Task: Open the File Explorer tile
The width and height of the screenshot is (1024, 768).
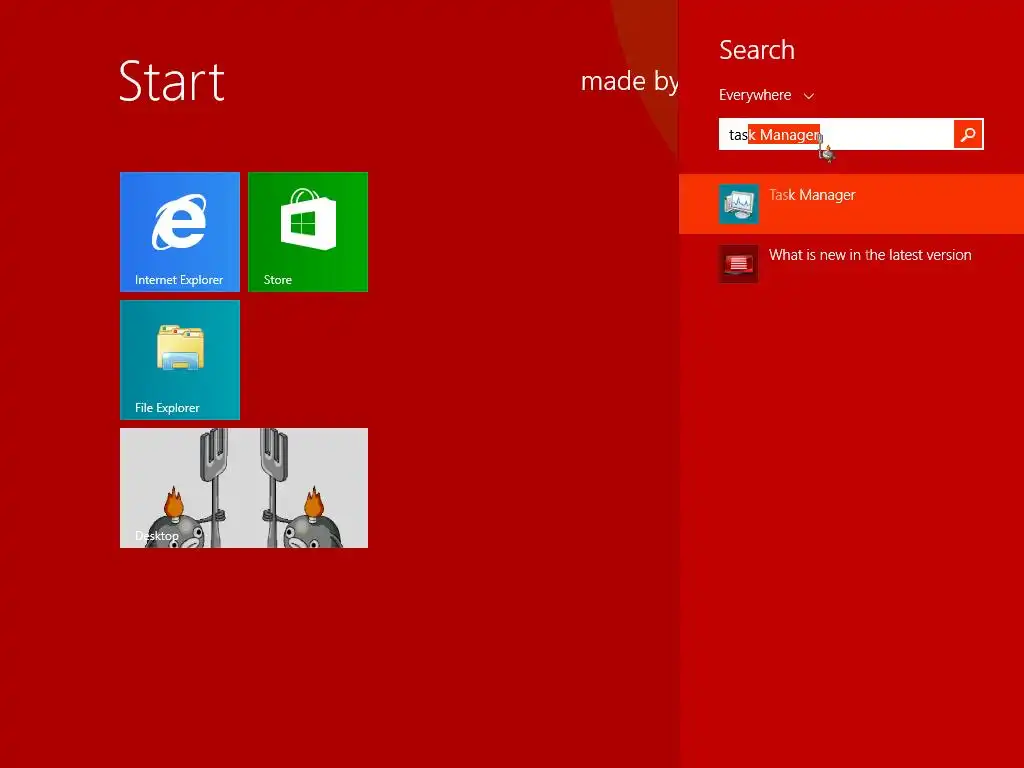Action: [x=180, y=360]
